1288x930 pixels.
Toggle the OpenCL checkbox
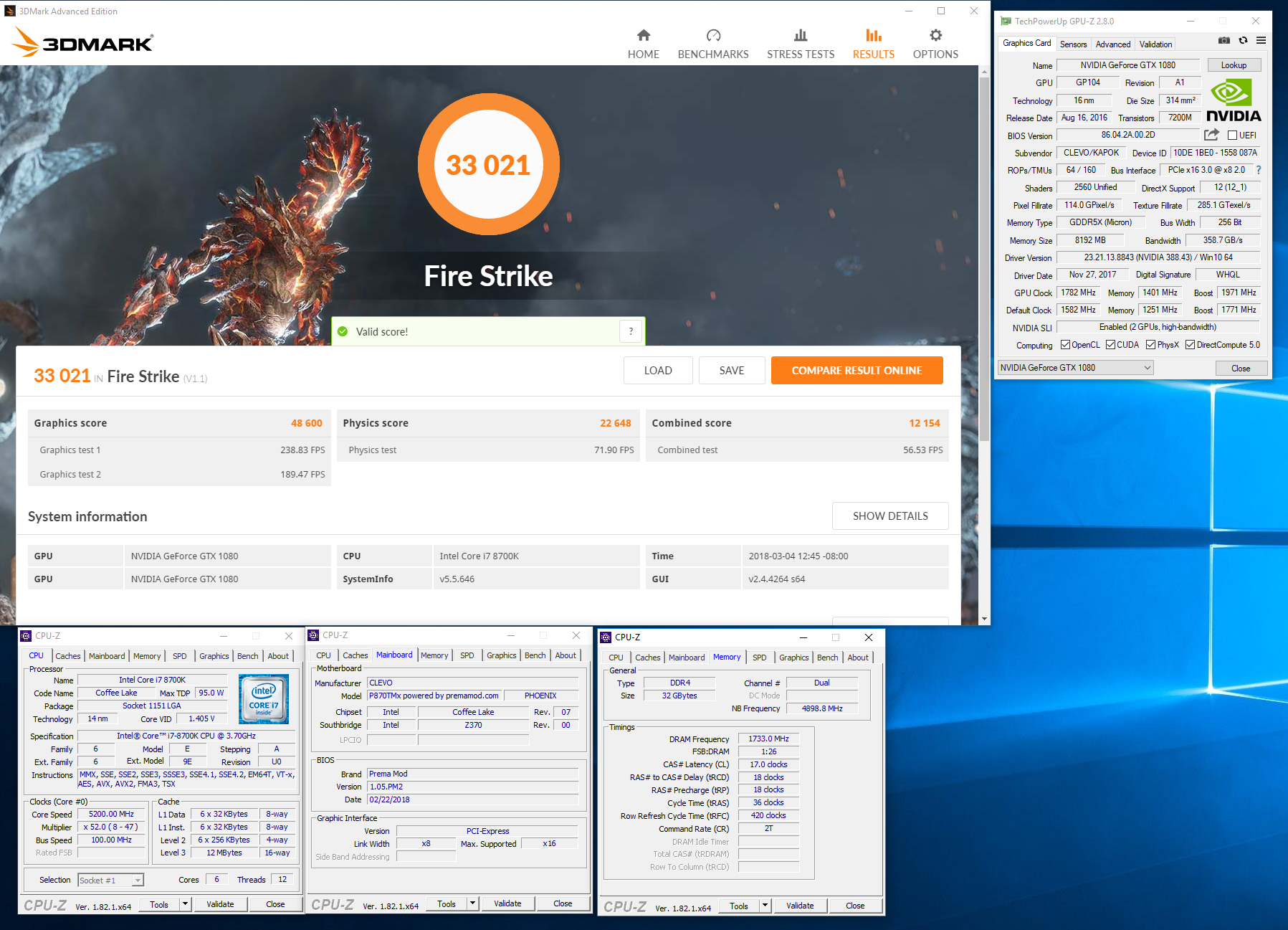1065,345
